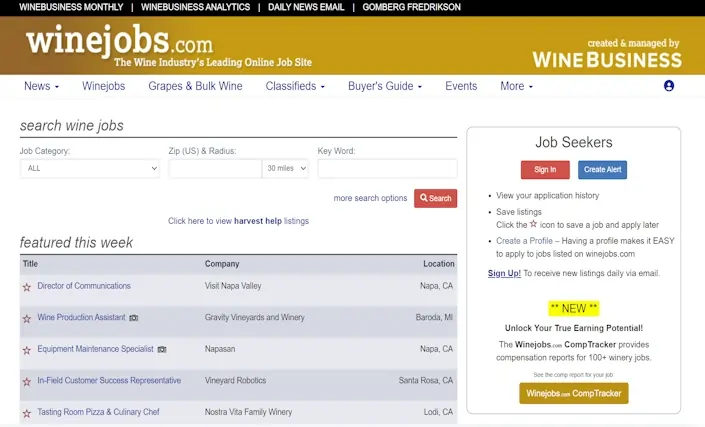Viewport: 705px width, 427px height.
Task: Click the Company column header
Action: pyautogui.click(x=222, y=264)
